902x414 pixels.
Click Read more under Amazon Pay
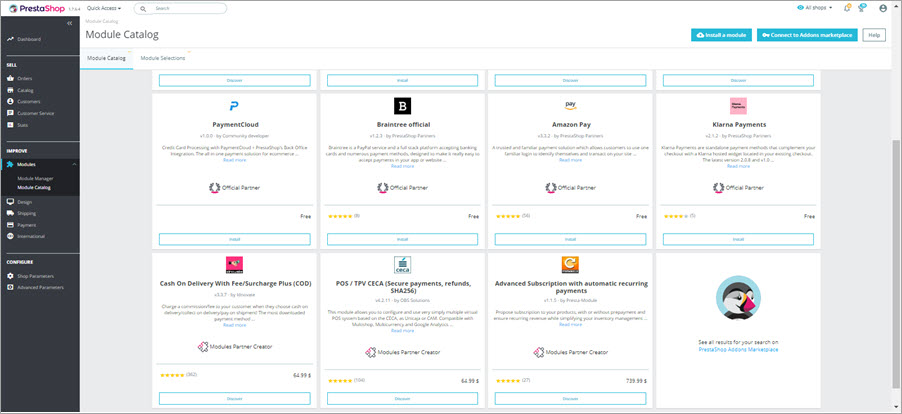pyautogui.click(x=570, y=160)
